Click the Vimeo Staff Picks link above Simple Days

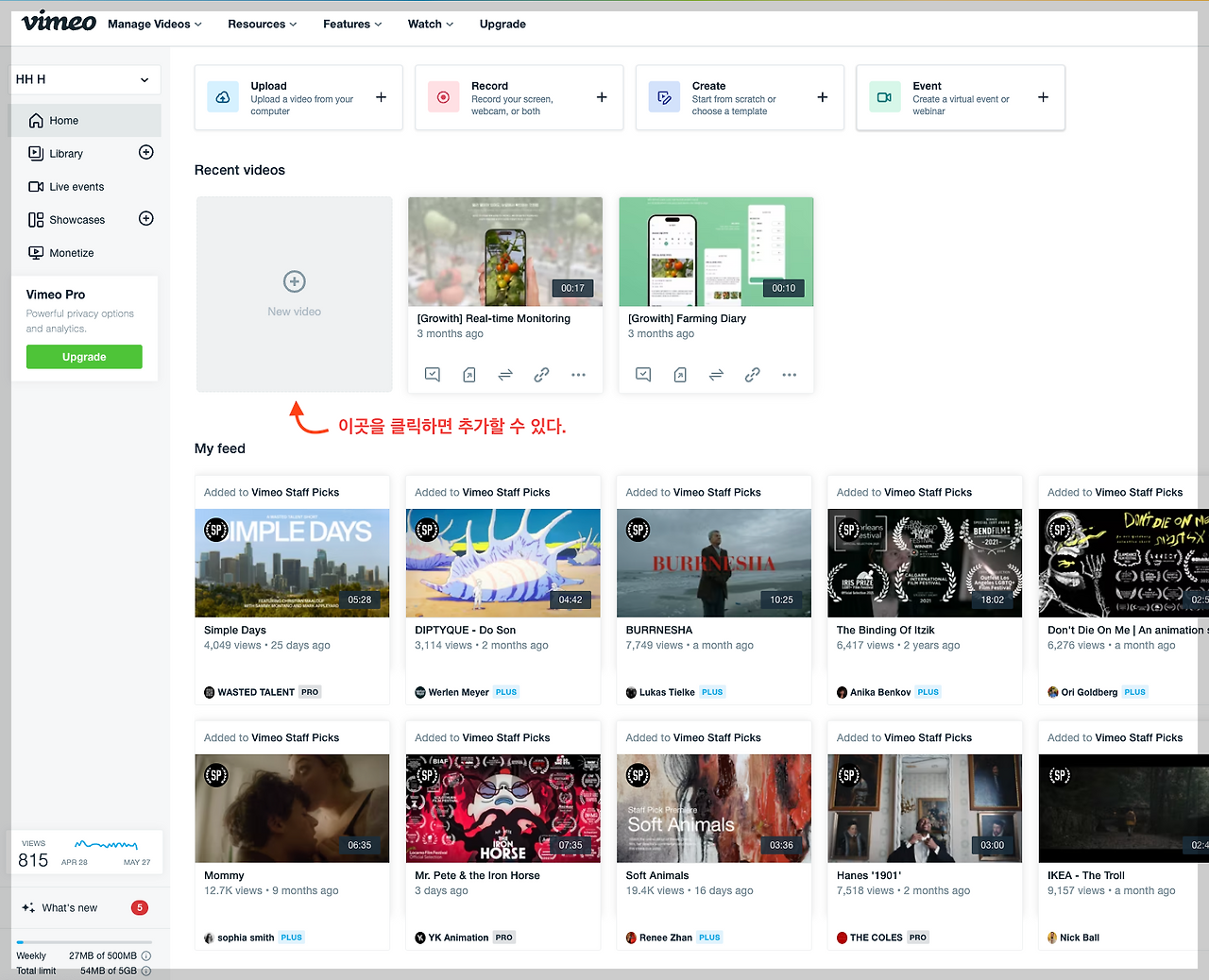(296, 493)
